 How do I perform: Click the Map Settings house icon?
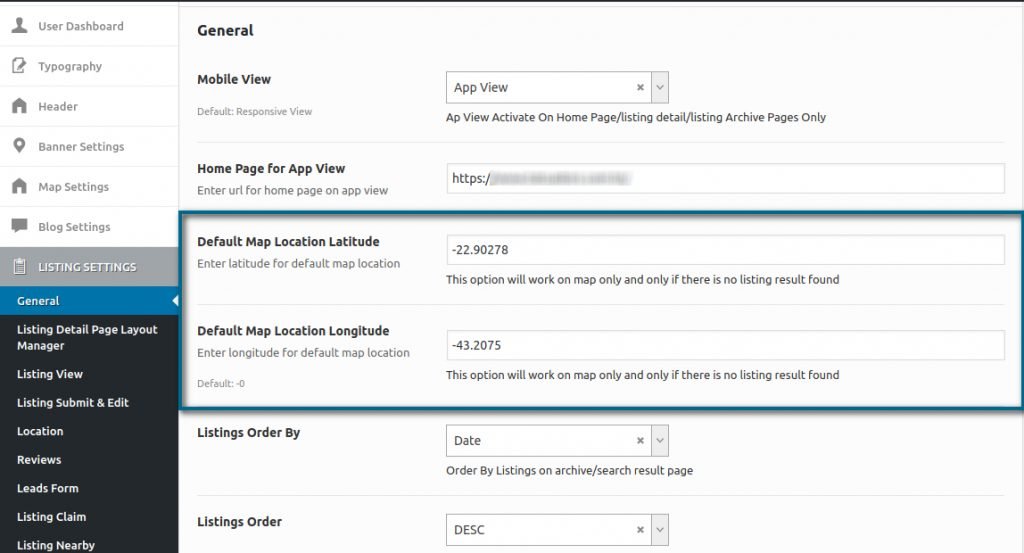[x=20, y=186]
